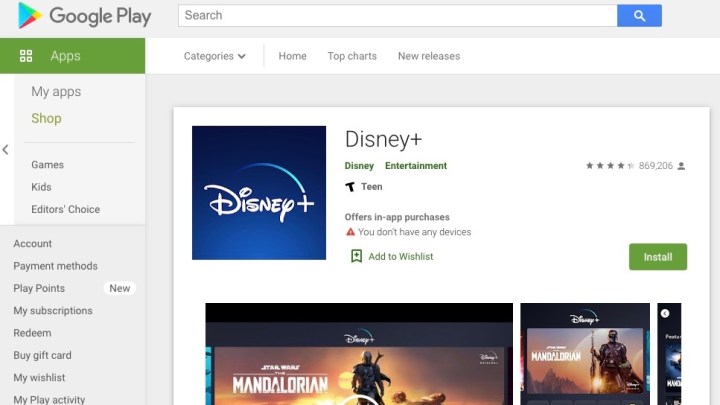Expand the Categories dropdown

(x=214, y=56)
